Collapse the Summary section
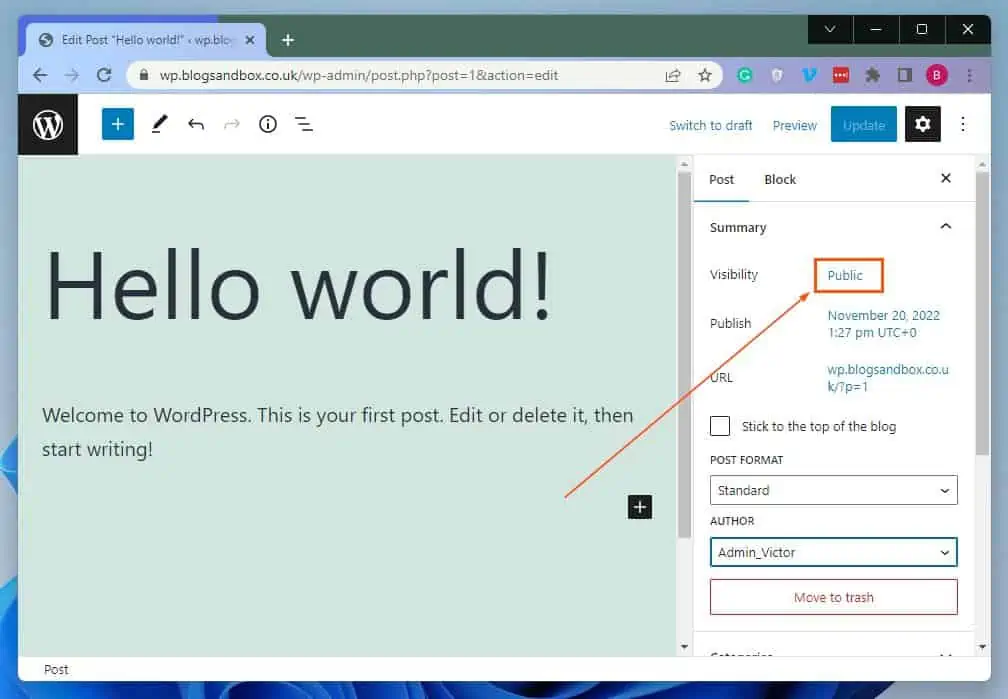 pos(945,226)
